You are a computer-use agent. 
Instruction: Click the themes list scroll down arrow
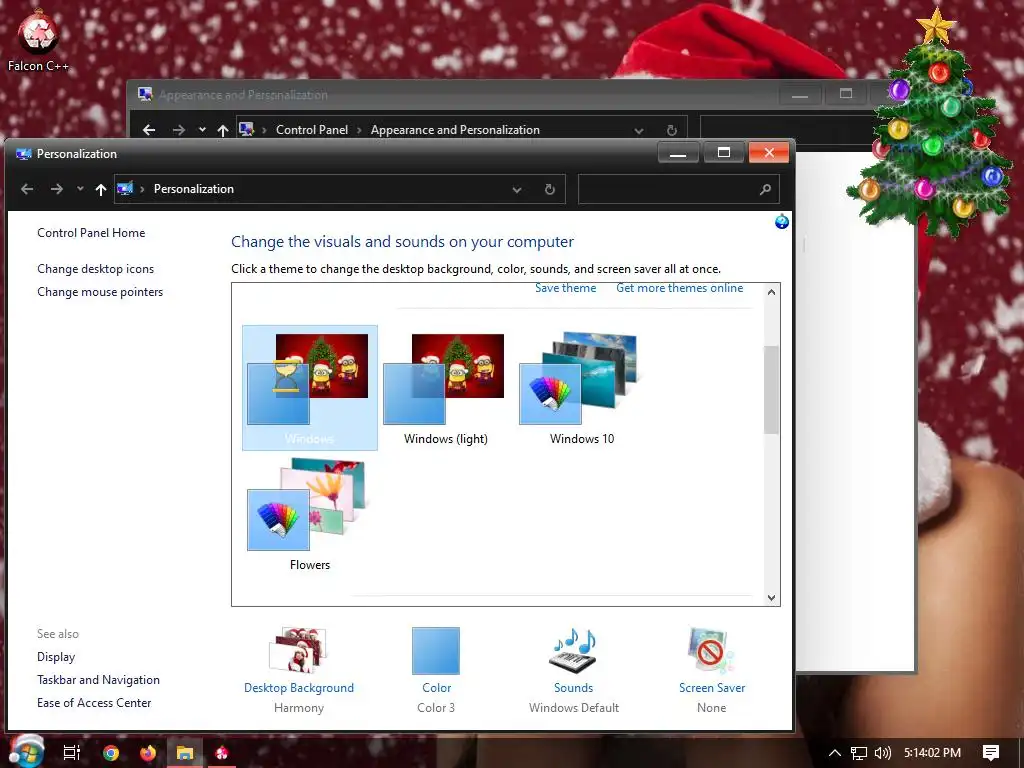coord(771,598)
